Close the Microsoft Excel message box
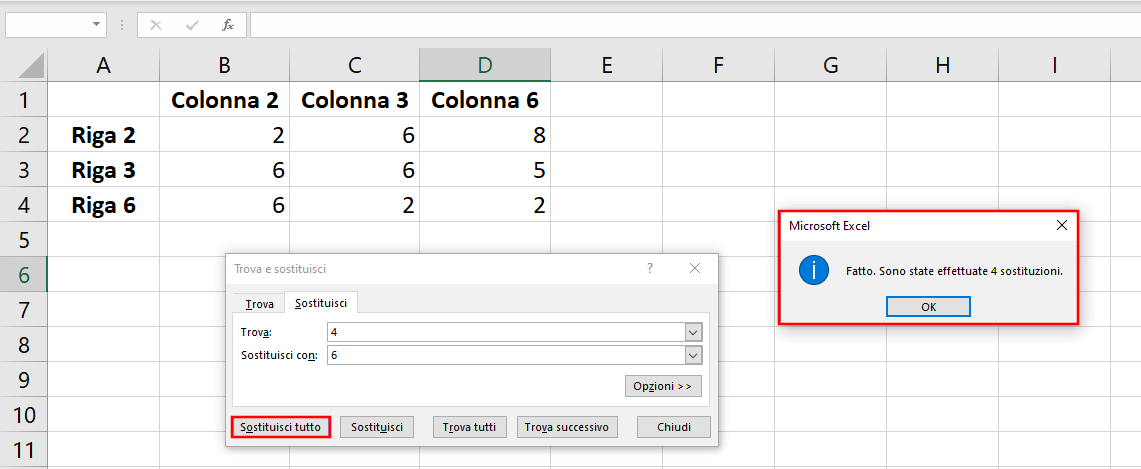1141x469 pixels. pyautogui.click(x=1062, y=225)
